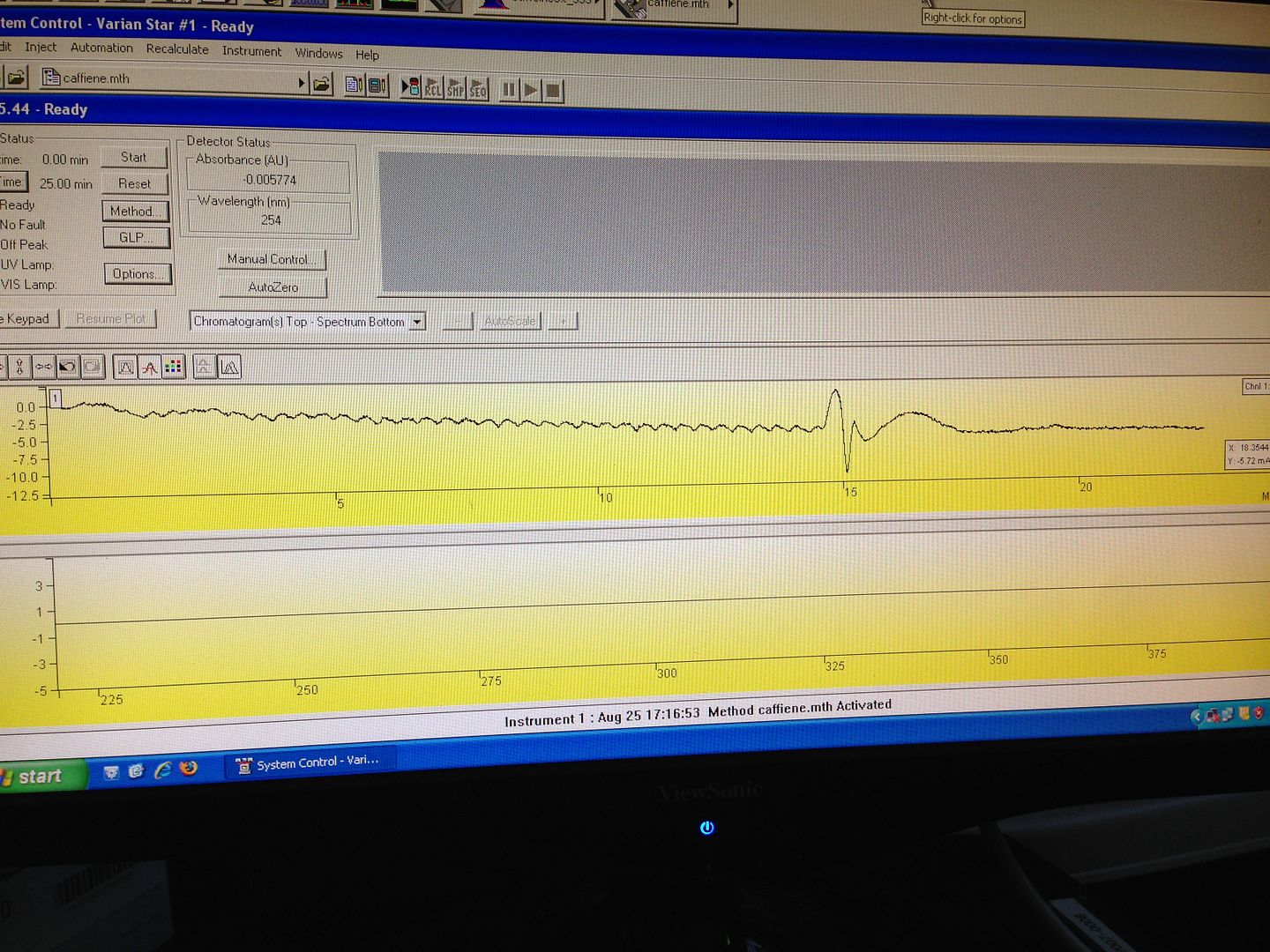Screen dimensions: 1270x952
Task: Click the red overlaid peaks icon
Action: click(150, 367)
